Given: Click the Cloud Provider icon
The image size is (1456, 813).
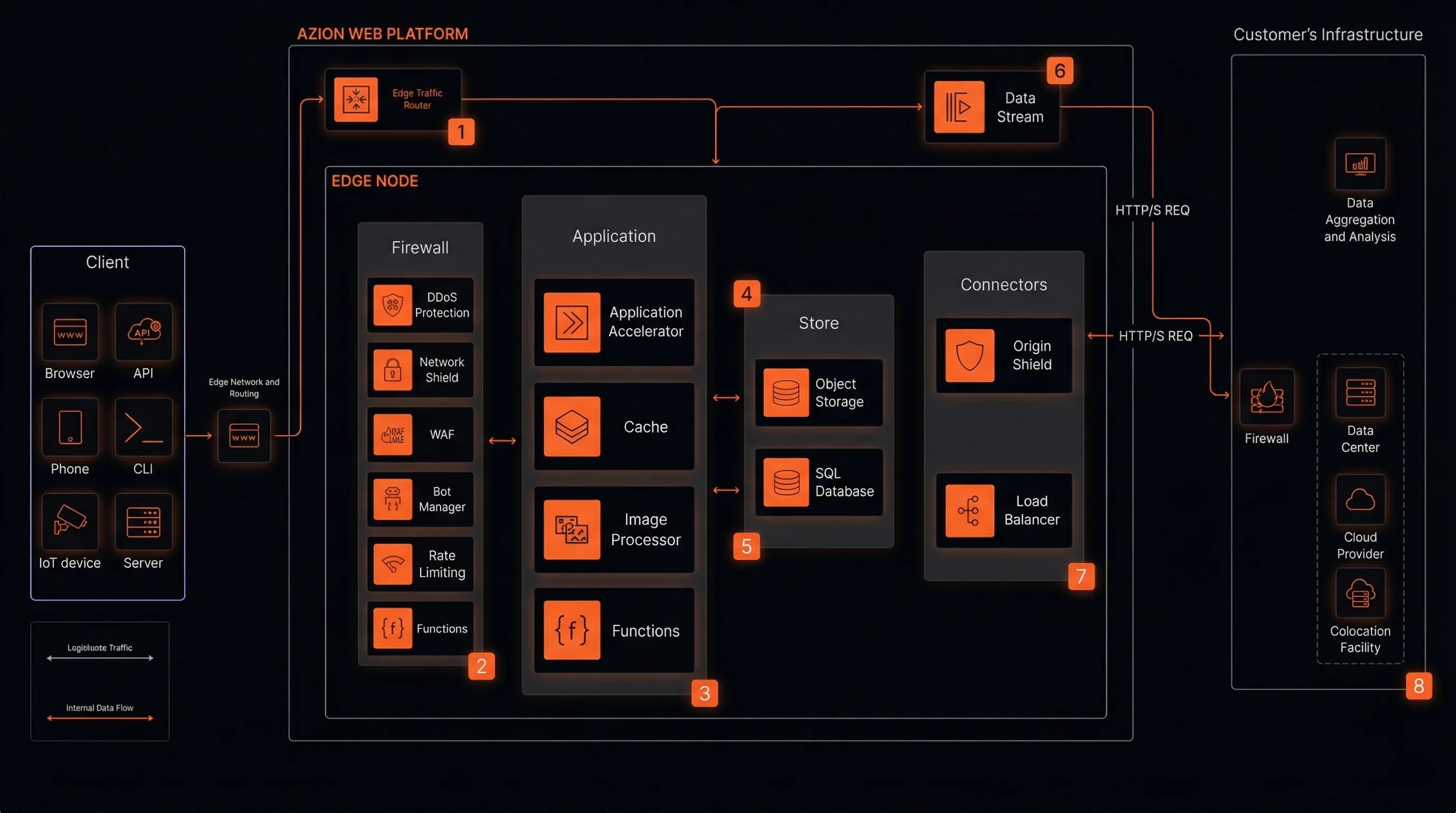Looking at the screenshot, I should tap(1360, 500).
